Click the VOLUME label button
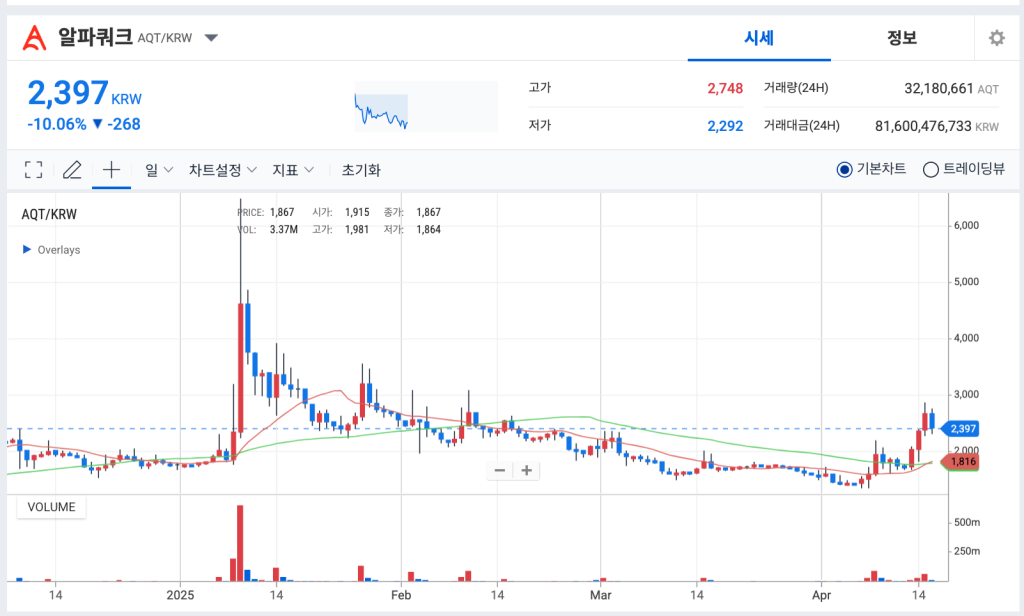Viewport: 1024px width, 616px height. pyautogui.click(x=52, y=507)
